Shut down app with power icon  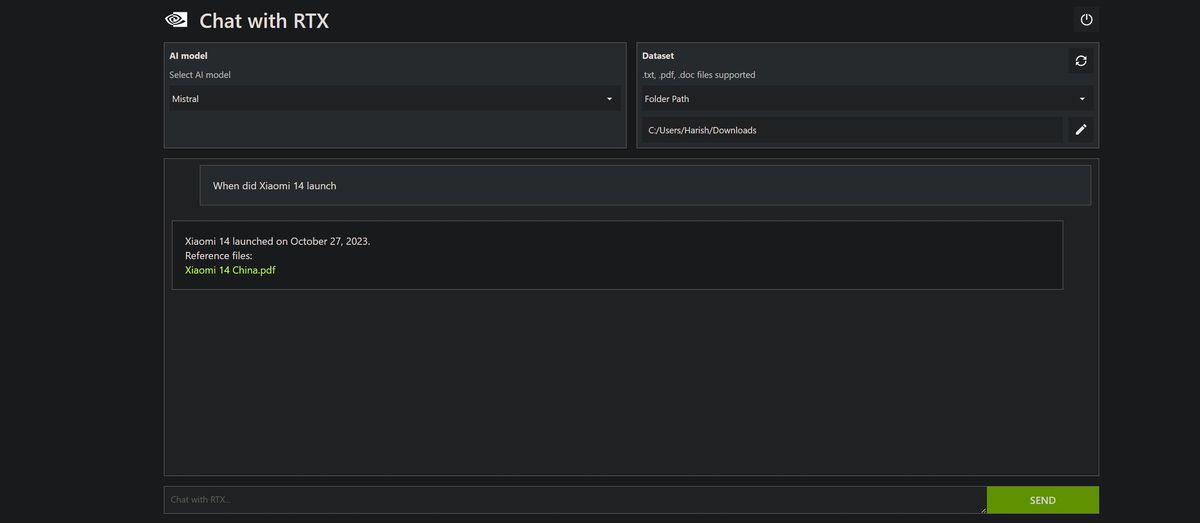point(1086,19)
